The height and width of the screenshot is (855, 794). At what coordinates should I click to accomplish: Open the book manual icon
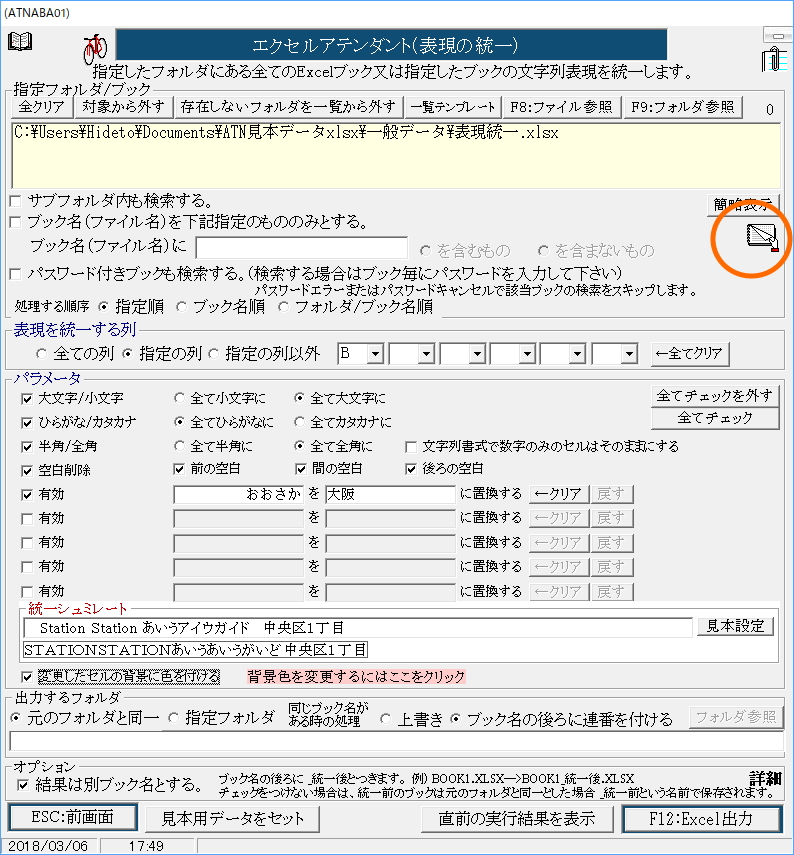(20, 42)
